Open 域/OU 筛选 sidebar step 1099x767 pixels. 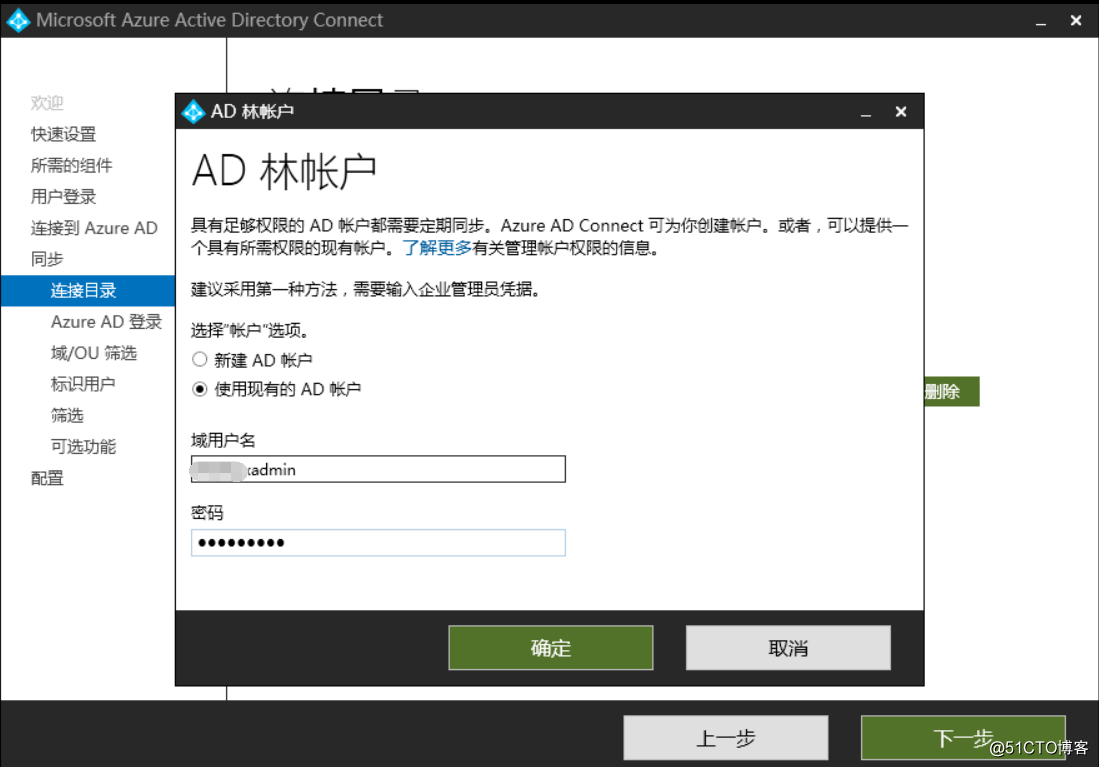point(94,353)
